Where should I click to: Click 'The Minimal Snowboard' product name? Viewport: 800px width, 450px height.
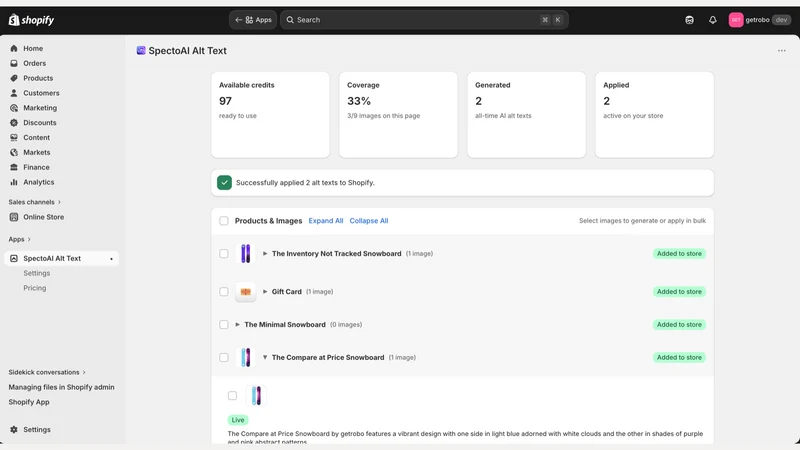tap(285, 324)
